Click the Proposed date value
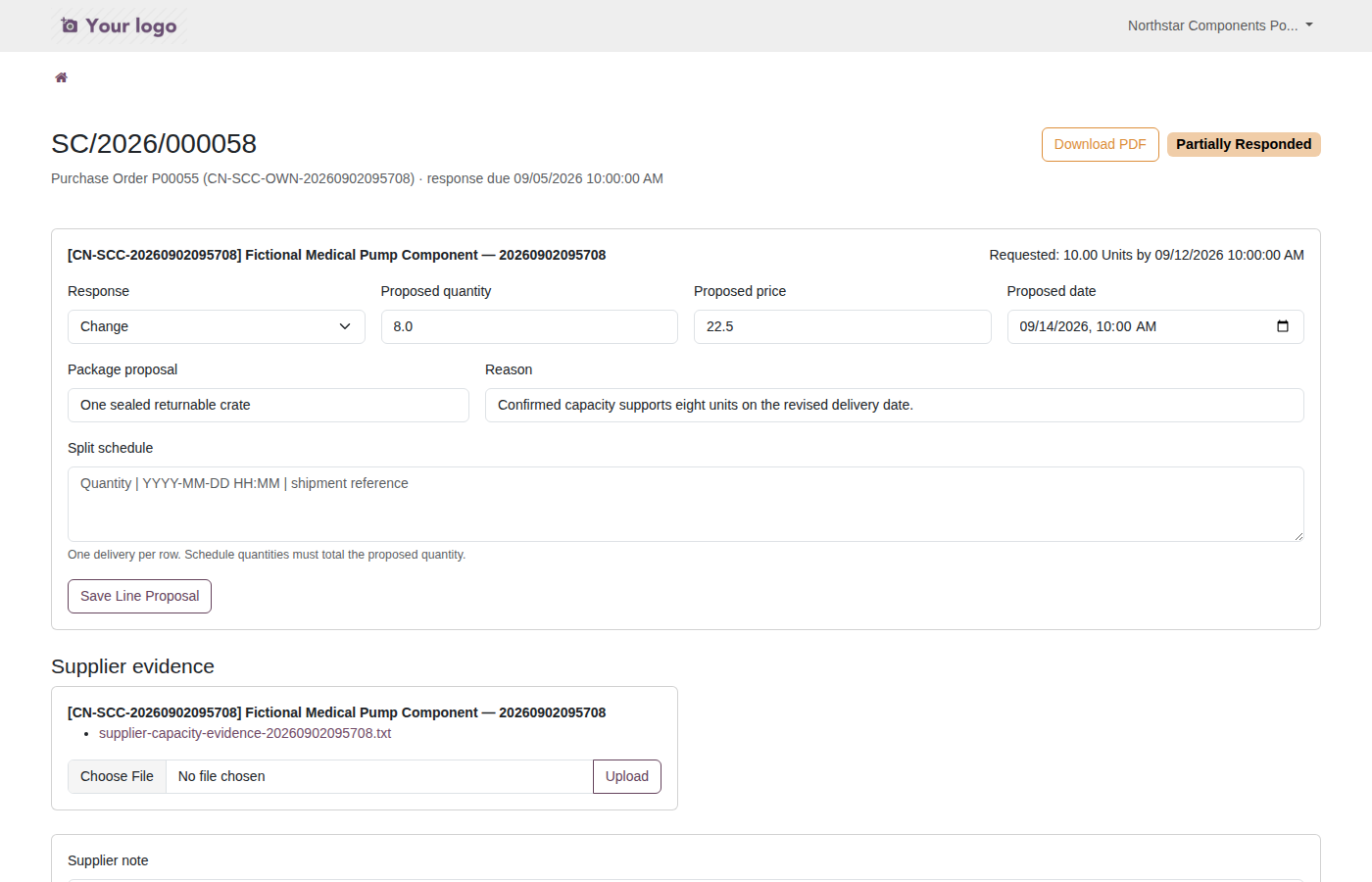 [x=1088, y=326]
